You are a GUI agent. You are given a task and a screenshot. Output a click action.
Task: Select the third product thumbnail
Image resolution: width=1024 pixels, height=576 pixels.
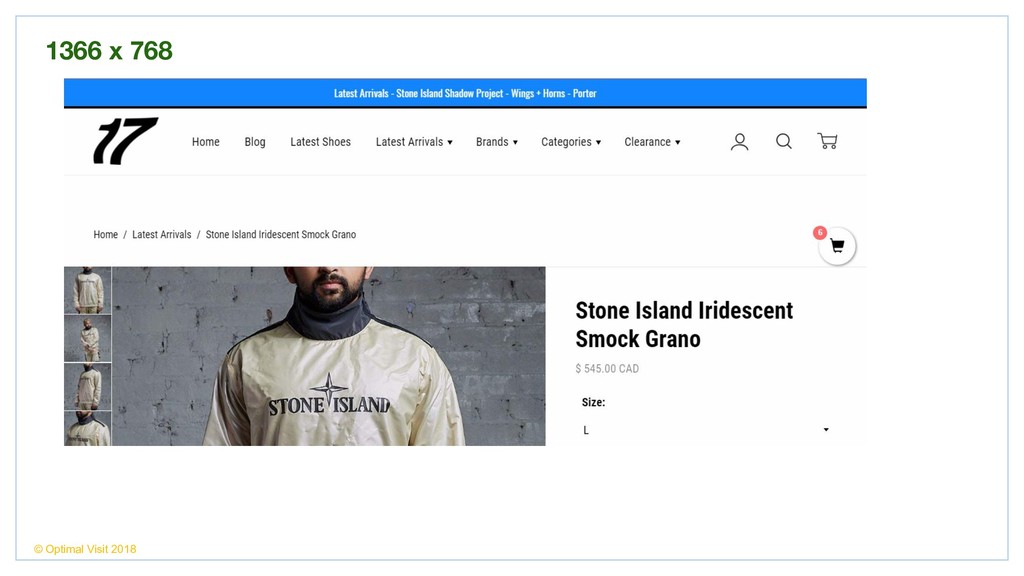point(88,387)
